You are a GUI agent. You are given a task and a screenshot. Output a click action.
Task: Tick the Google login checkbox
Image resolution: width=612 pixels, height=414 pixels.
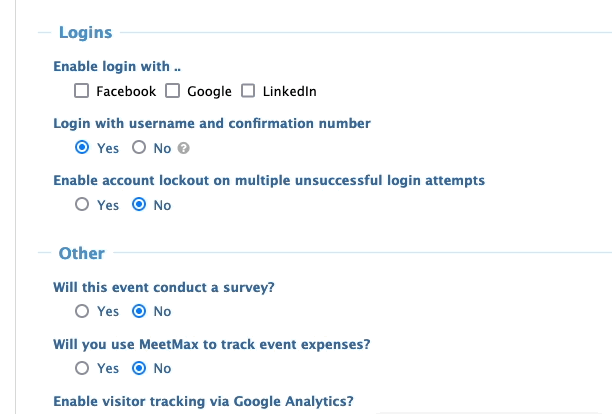173,92
